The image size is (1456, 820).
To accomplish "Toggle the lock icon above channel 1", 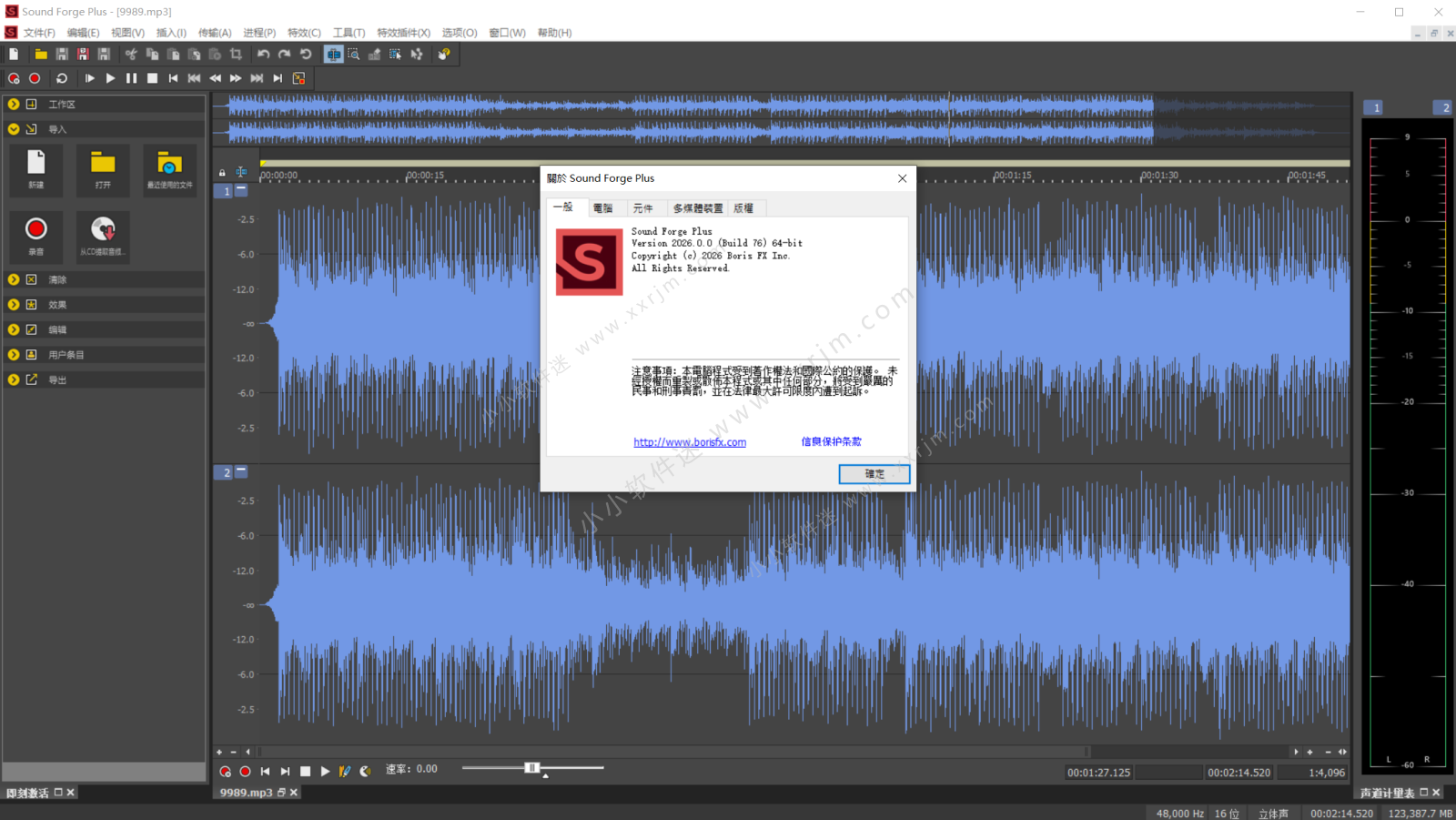I will coord(222,172).
